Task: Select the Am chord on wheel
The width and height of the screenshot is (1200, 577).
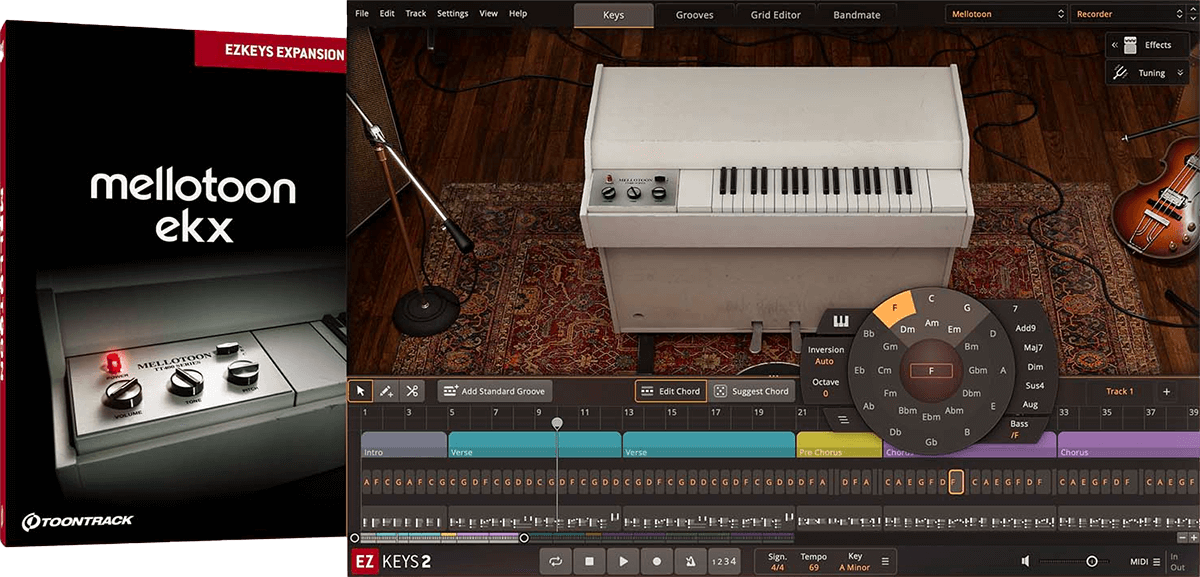Action: [x=931, y=323]
